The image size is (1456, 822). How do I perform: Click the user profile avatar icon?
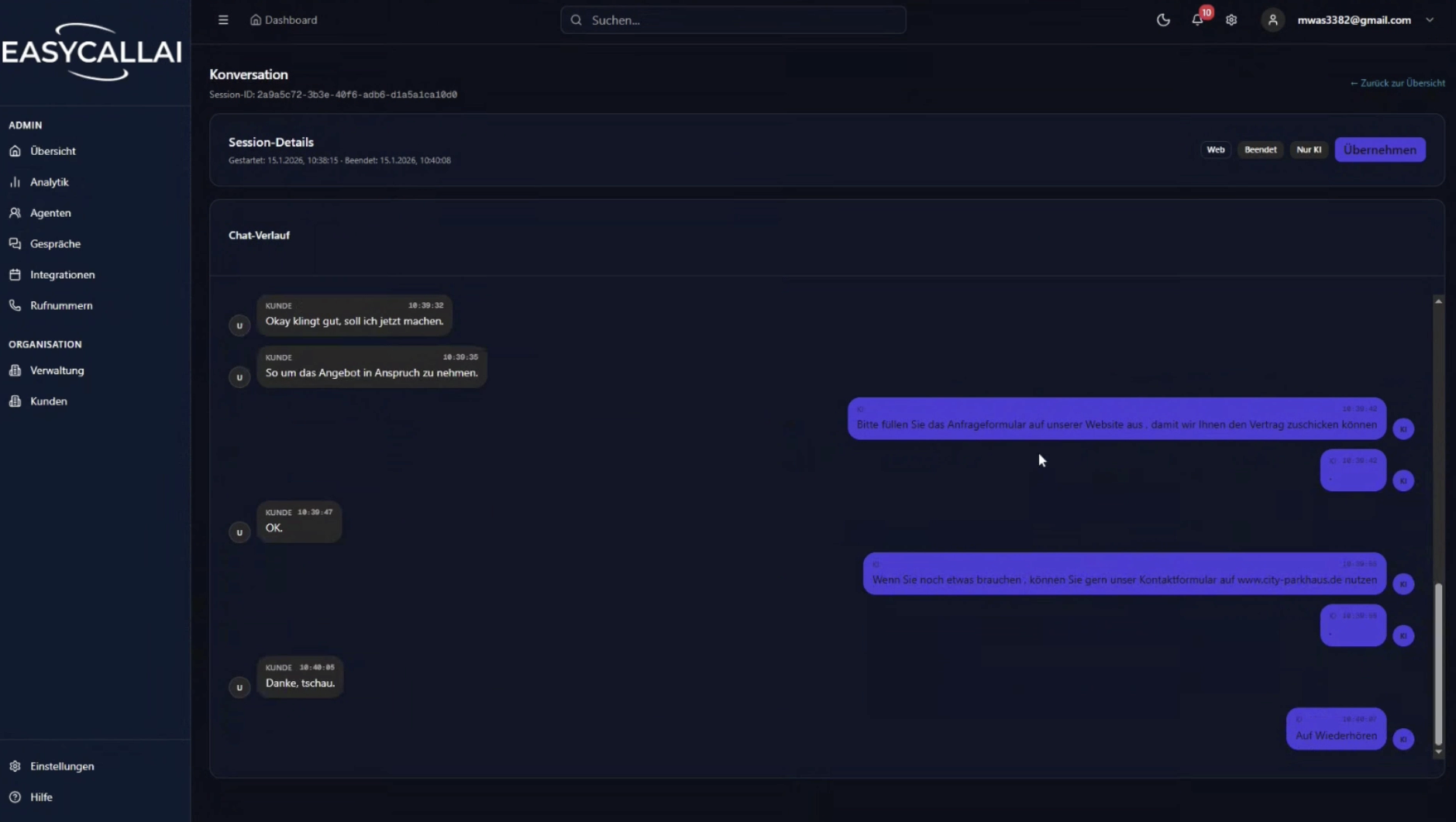click(1272, 20)
